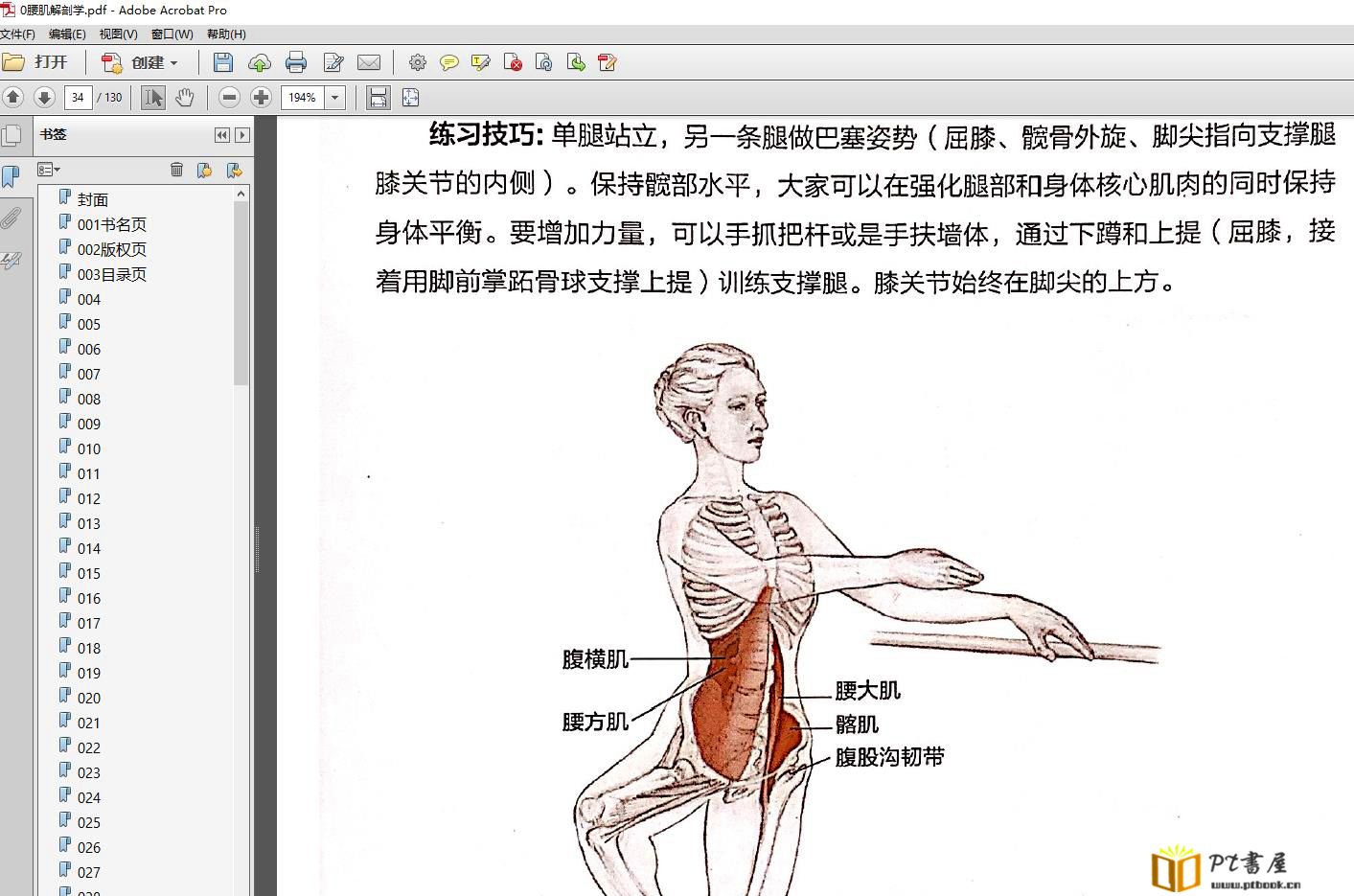The height and width of the screenshot is (896, 1354).
Task: Open the Create (创建) PDF dropdown
Action: [140, 62]
